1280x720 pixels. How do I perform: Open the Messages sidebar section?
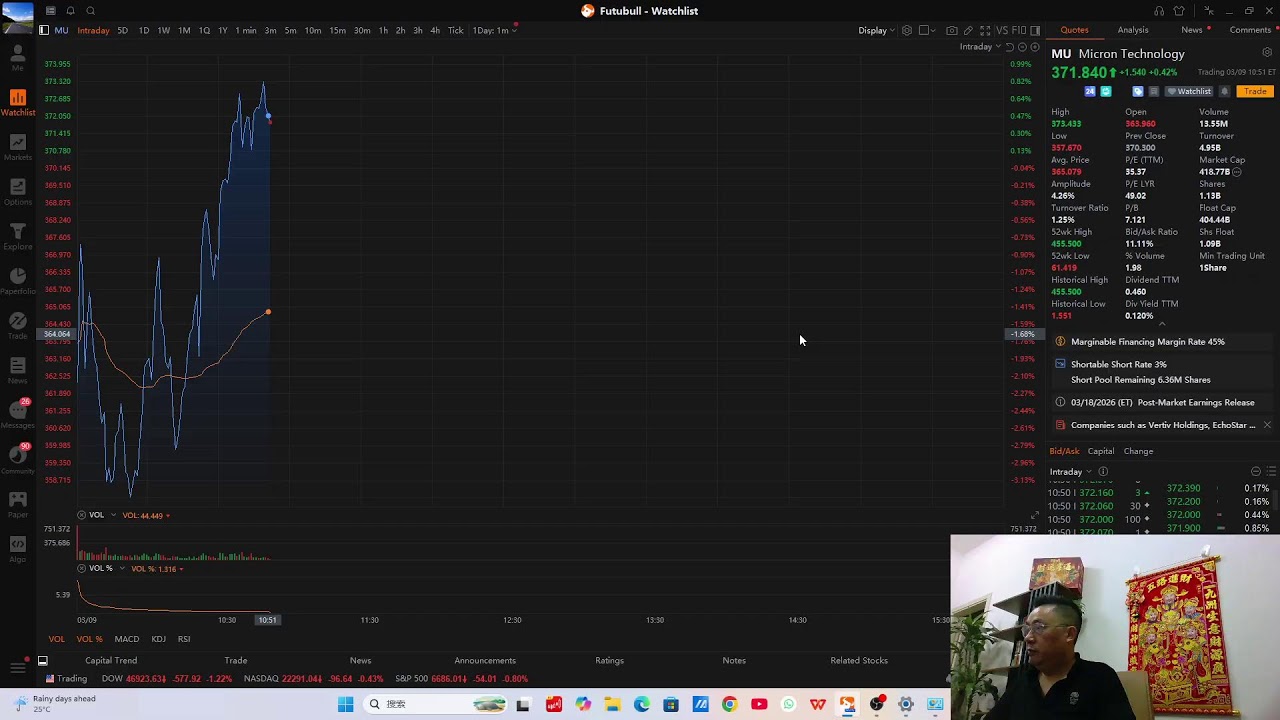tap(17, 414)
